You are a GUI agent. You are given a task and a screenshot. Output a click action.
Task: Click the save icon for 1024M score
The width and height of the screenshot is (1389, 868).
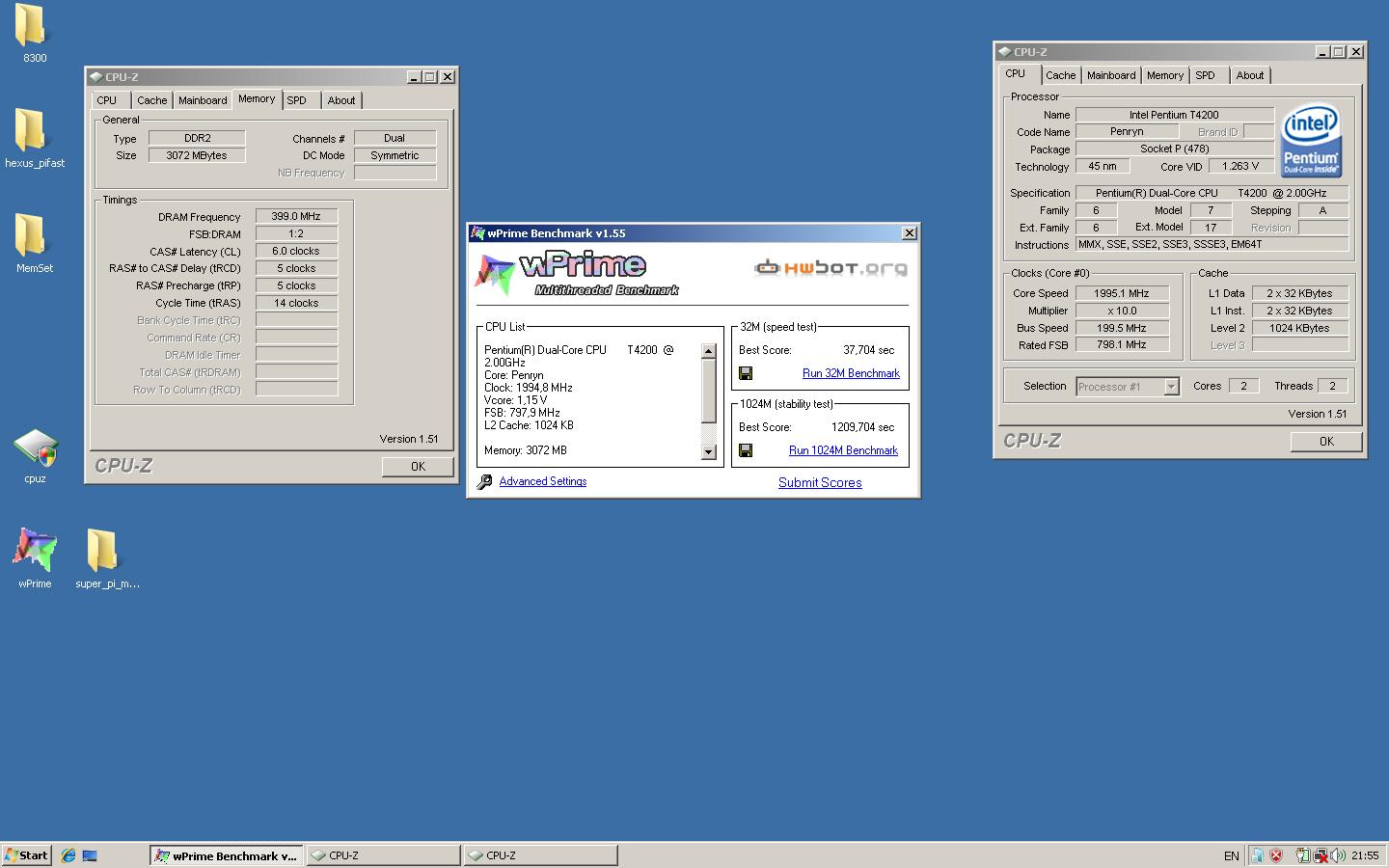(746, 450)
